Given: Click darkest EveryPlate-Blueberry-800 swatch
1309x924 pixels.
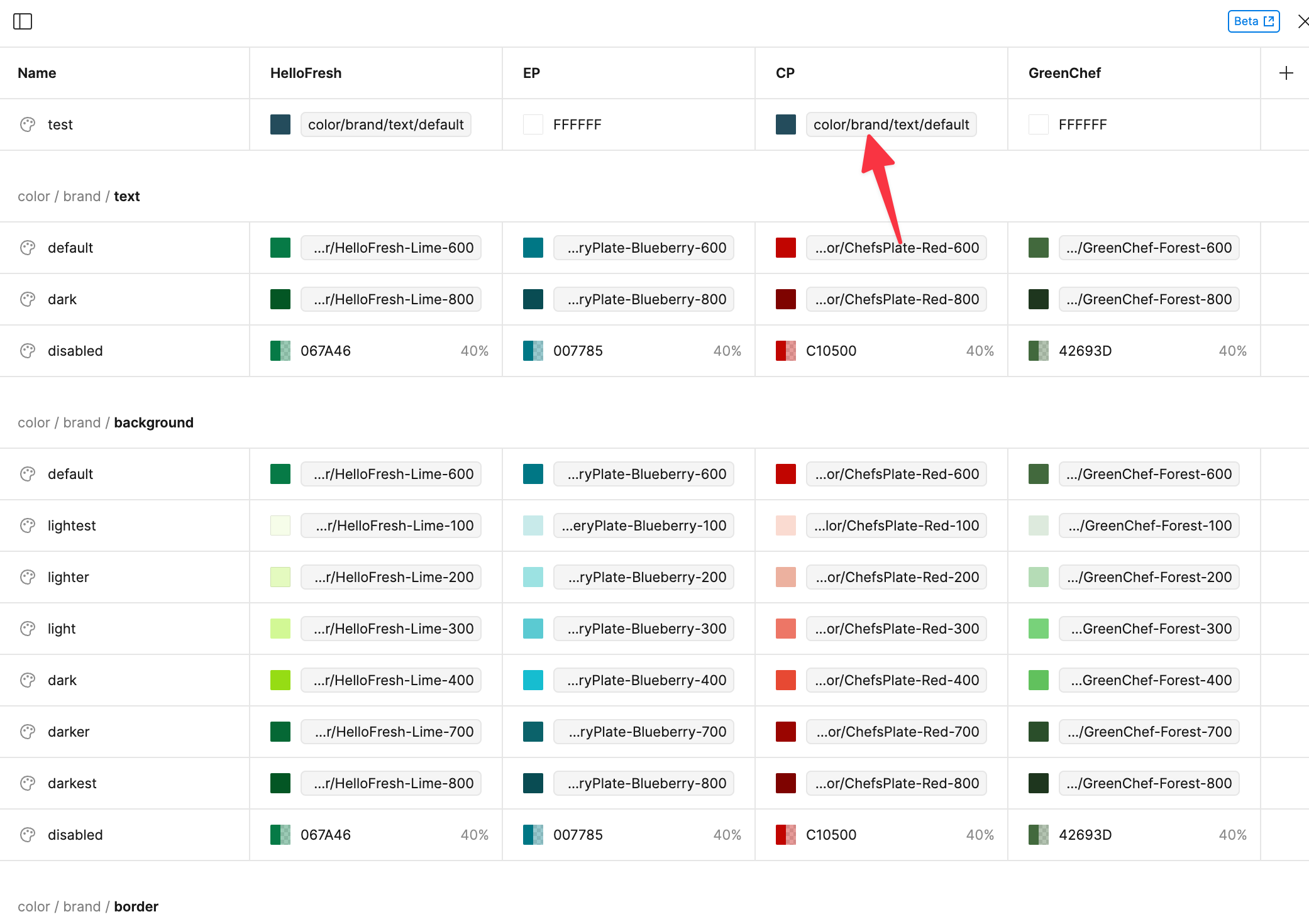Looking at the screenshot, I should pyautogui.click(x=533, y=783).
